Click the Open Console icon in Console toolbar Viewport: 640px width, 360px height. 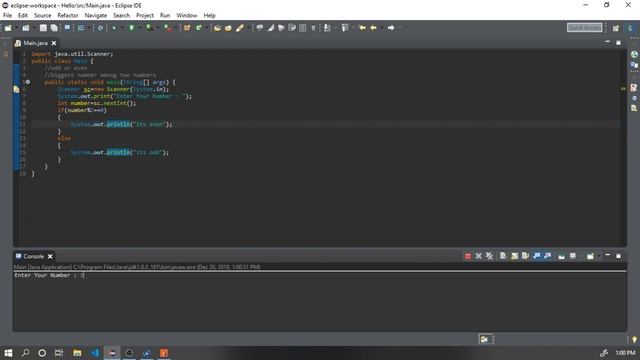tap(590, 256)
